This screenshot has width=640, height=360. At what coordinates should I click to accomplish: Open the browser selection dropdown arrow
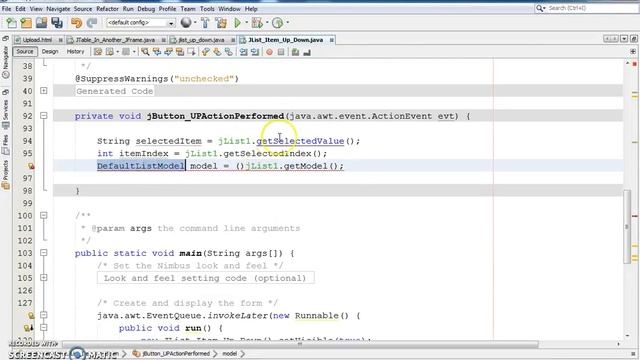tap(195, 23)
